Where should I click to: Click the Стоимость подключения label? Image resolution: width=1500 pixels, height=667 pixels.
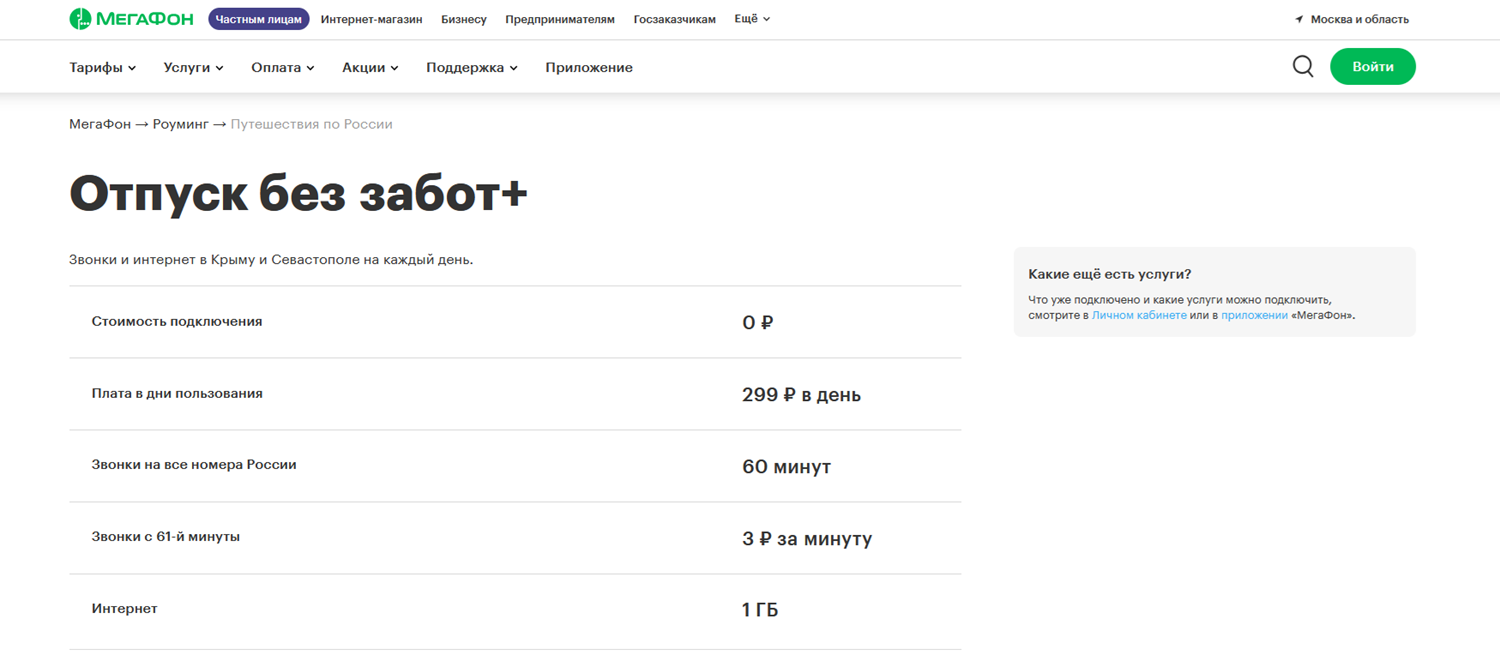point(177,322)
